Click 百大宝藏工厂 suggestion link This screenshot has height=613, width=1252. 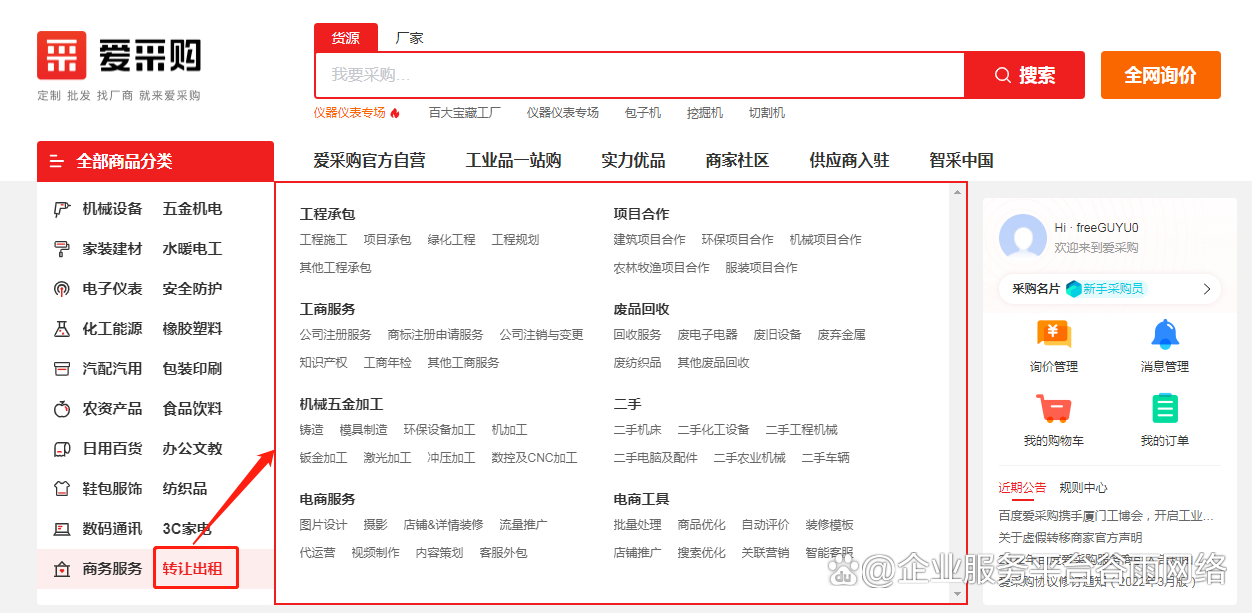tap(465, 113)
